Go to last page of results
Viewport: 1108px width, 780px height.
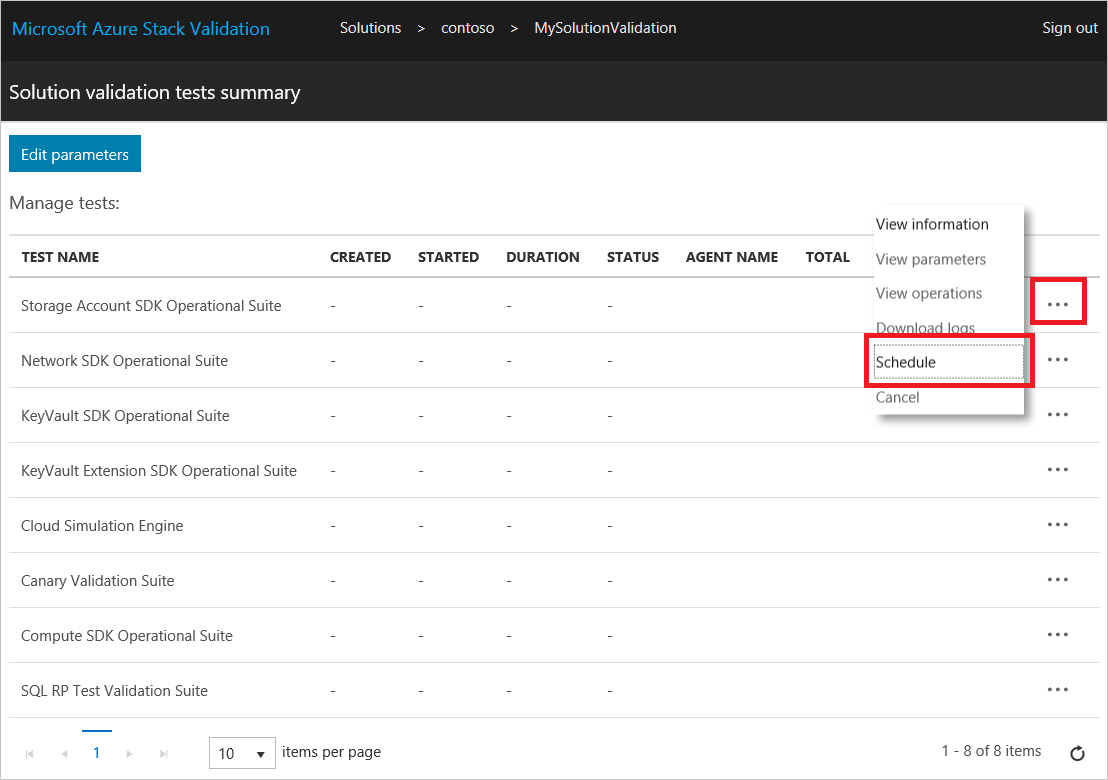pos(163,754)
